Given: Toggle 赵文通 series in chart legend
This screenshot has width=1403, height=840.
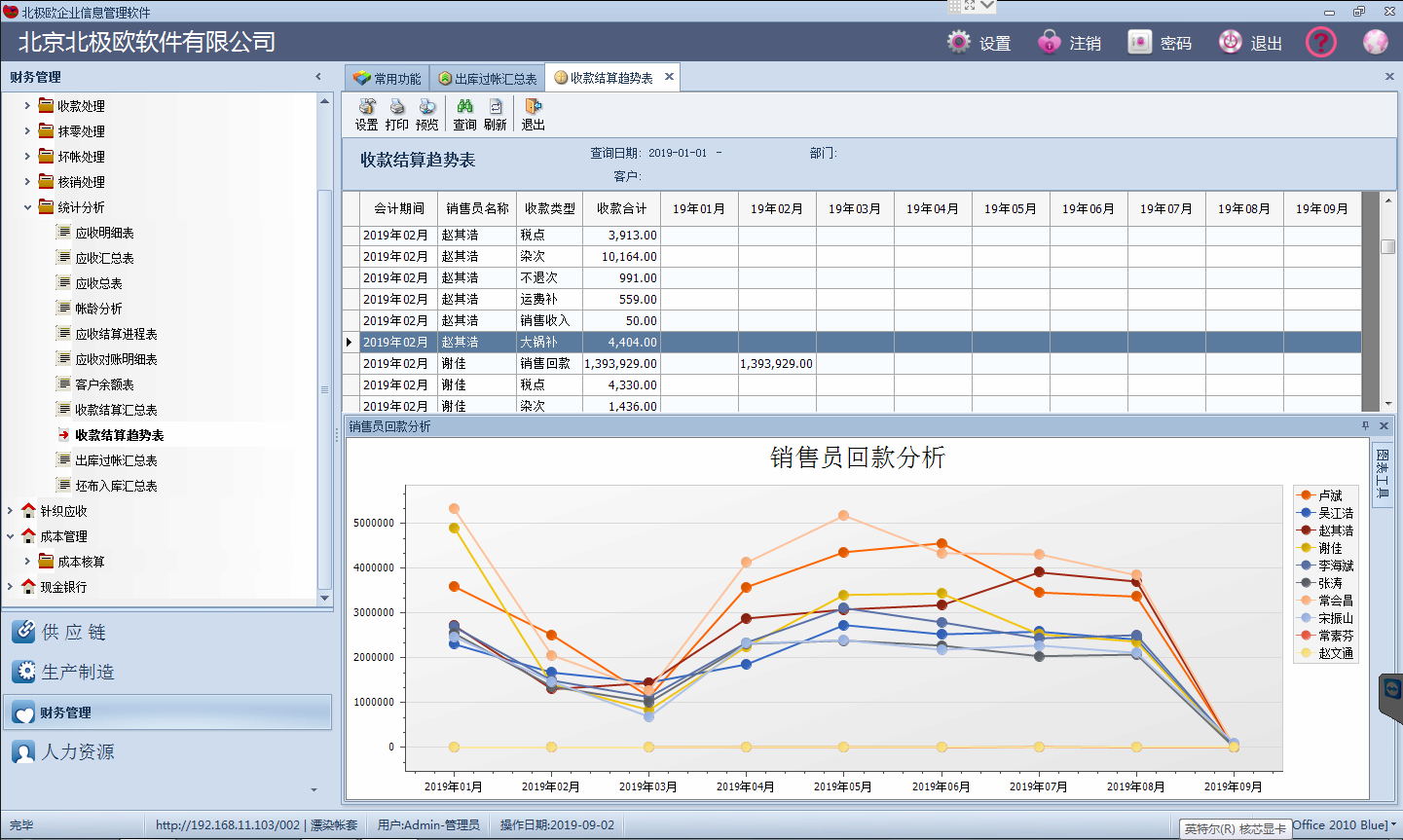Looking at the screenshot, I should pyautogui.click(x=1326, y=653).
